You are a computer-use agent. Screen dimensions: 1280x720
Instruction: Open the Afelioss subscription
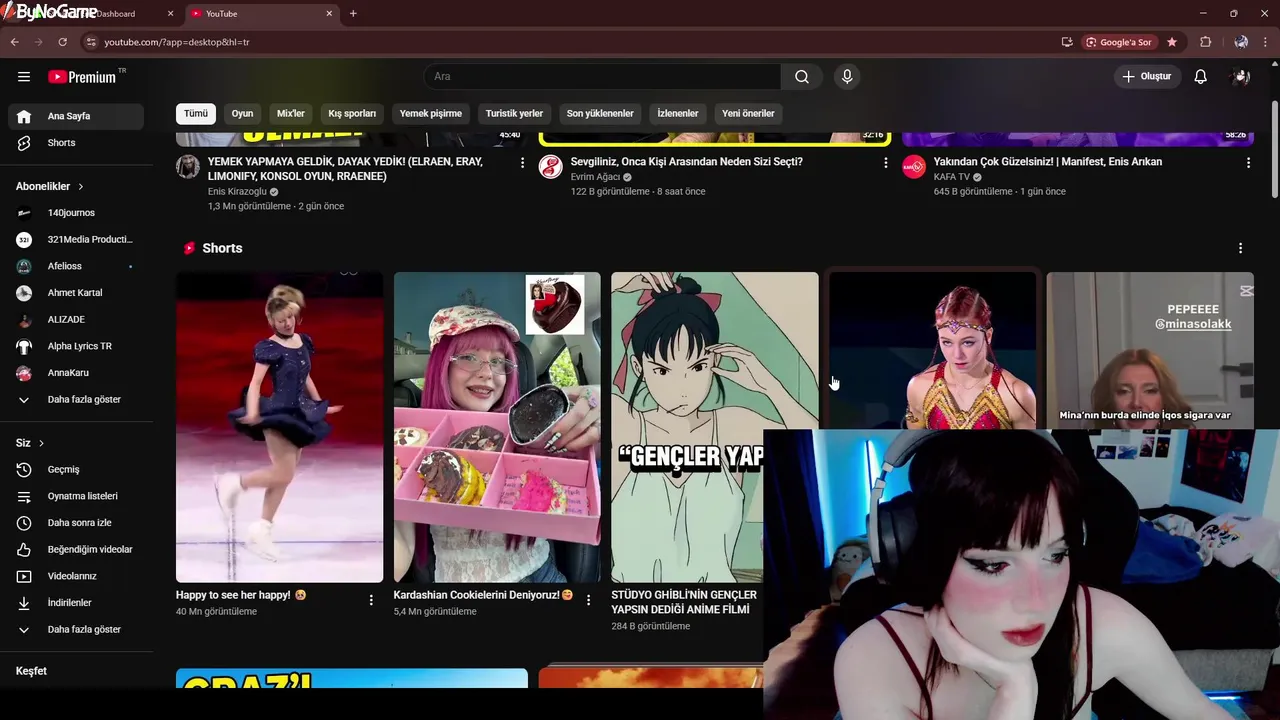point(76,266)
